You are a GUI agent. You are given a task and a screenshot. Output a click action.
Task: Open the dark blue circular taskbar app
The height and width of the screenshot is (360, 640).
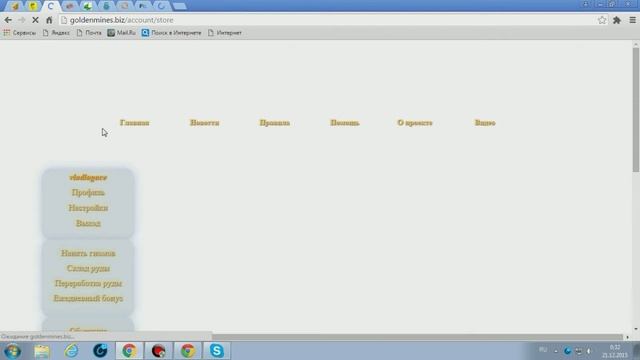click(100, 351)
